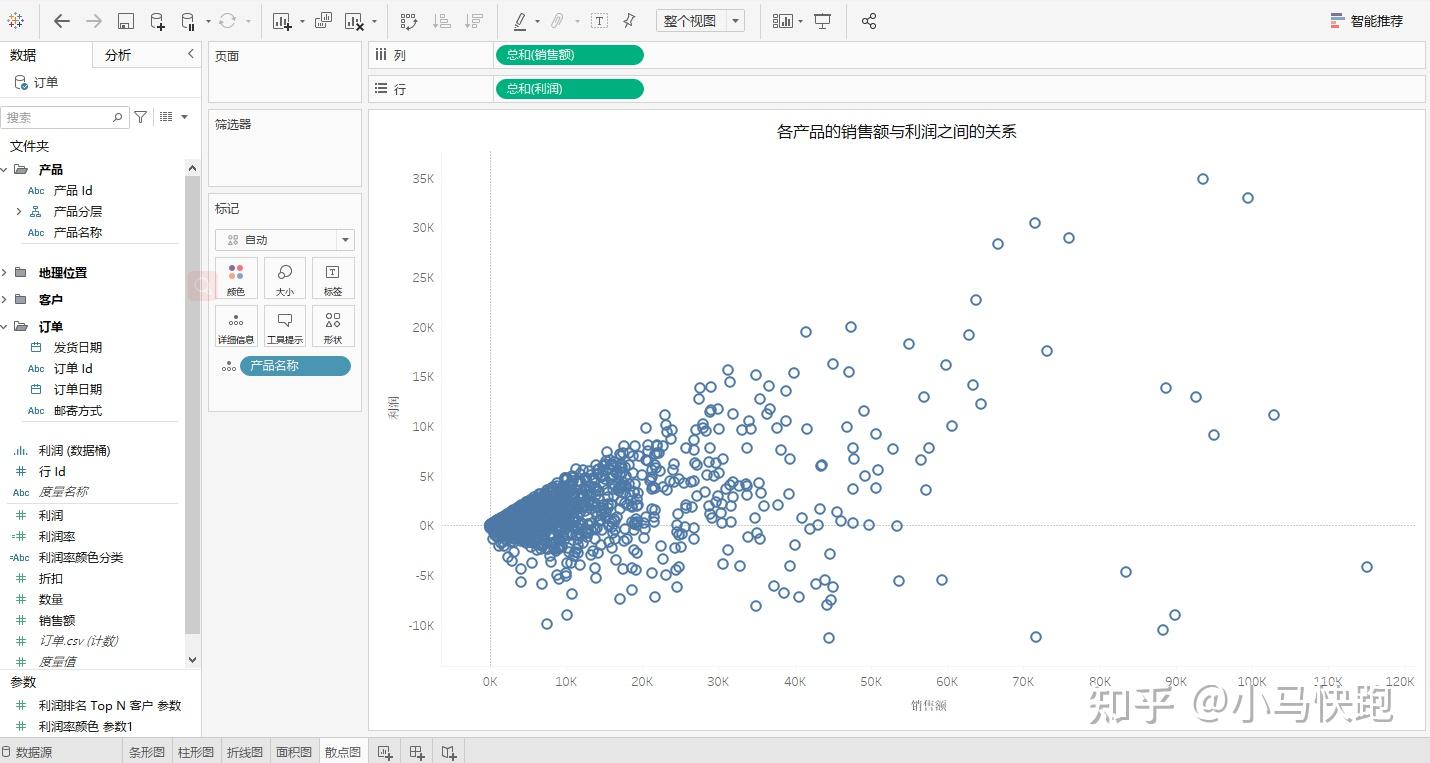
Task: Show mark labels T icon
Action: [x=599, y=21]
